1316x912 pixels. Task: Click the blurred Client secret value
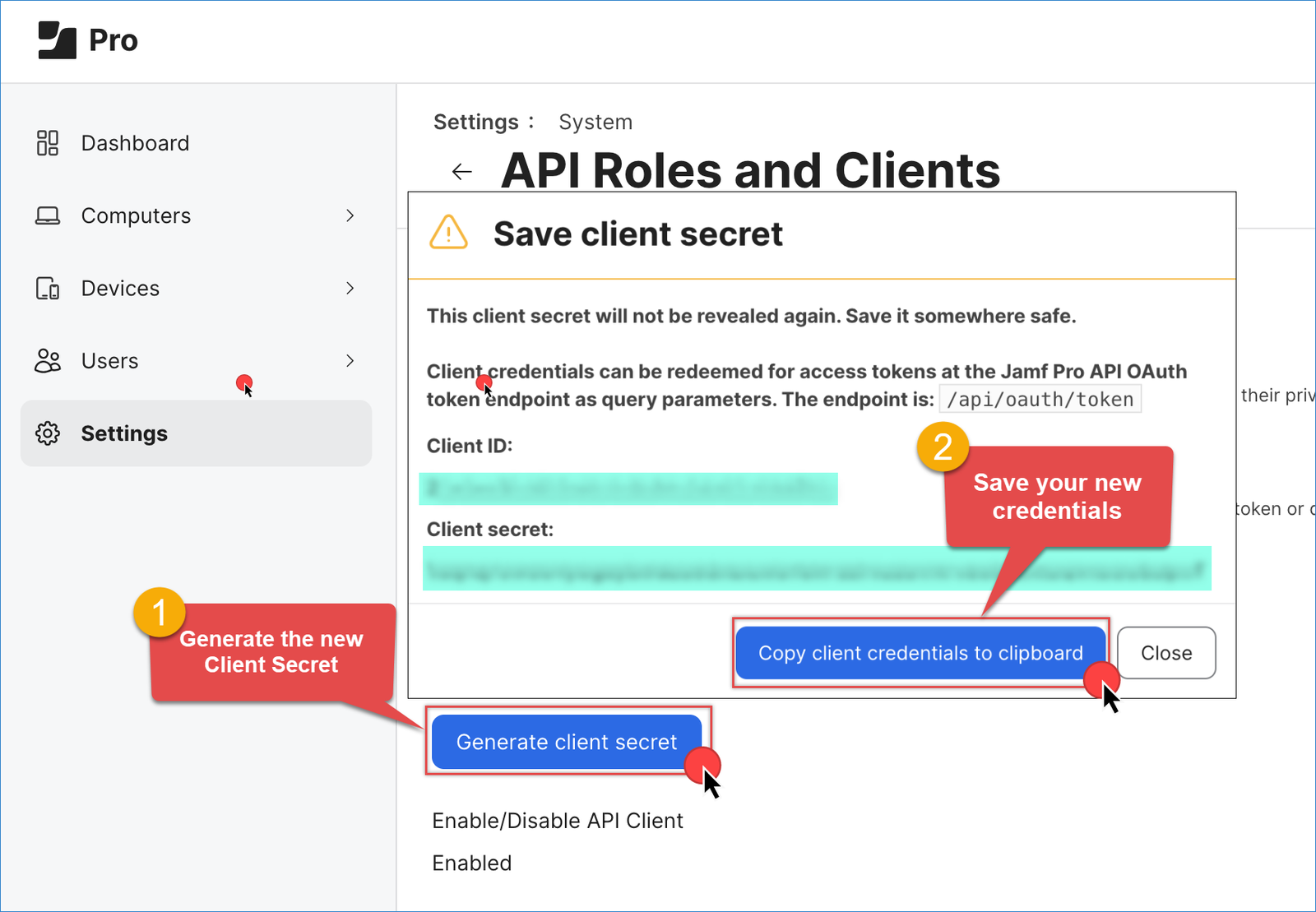point(816,569)
